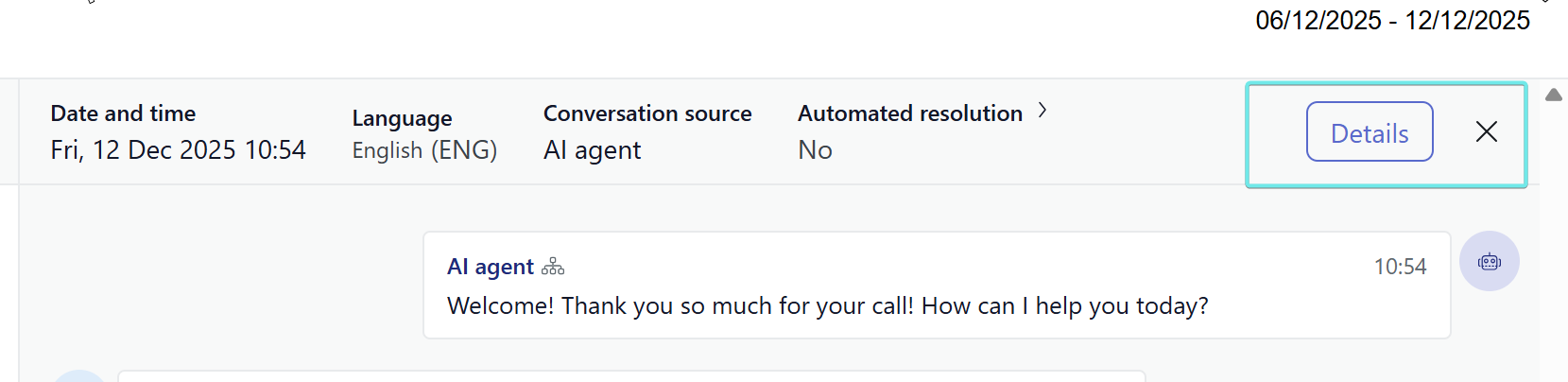1568x382 pixels.
Task: Click the Conversation source heading
Action: coord(647,113)
